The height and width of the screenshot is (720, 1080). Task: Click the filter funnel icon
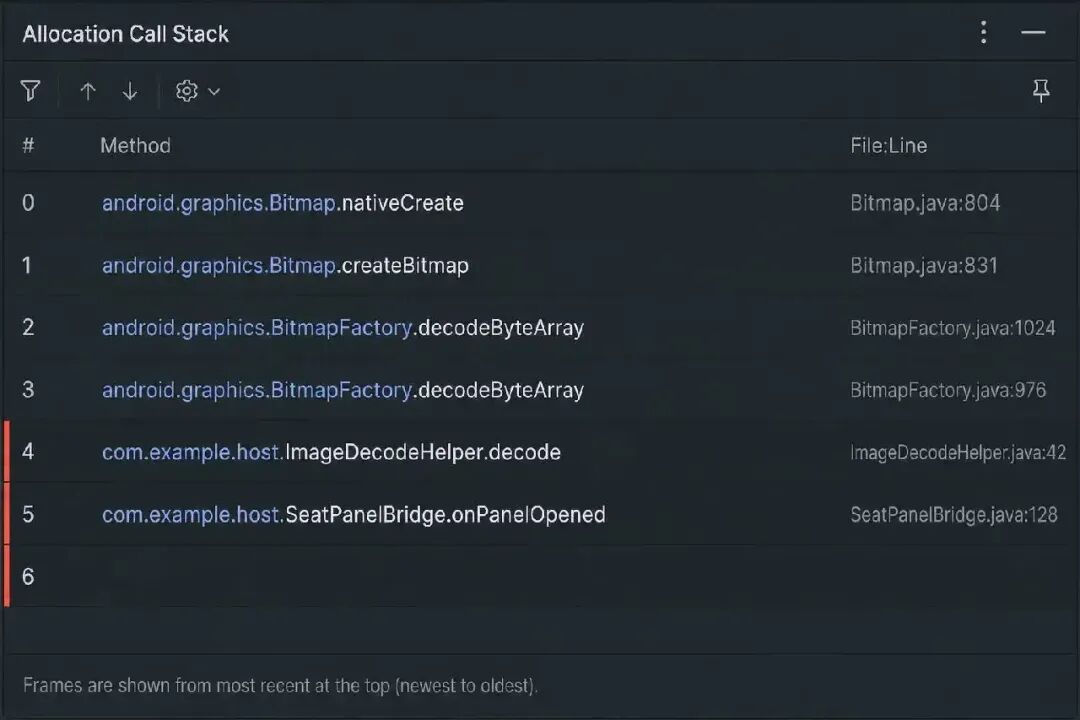pos(30,91)
